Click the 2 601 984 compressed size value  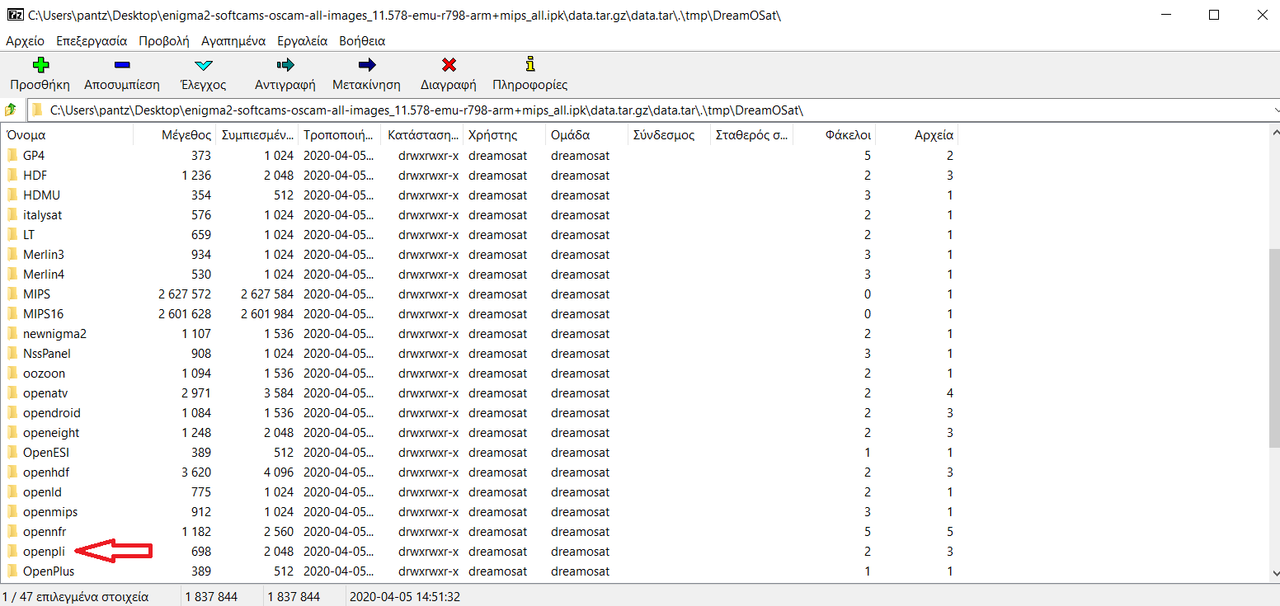tap(267, 314)
